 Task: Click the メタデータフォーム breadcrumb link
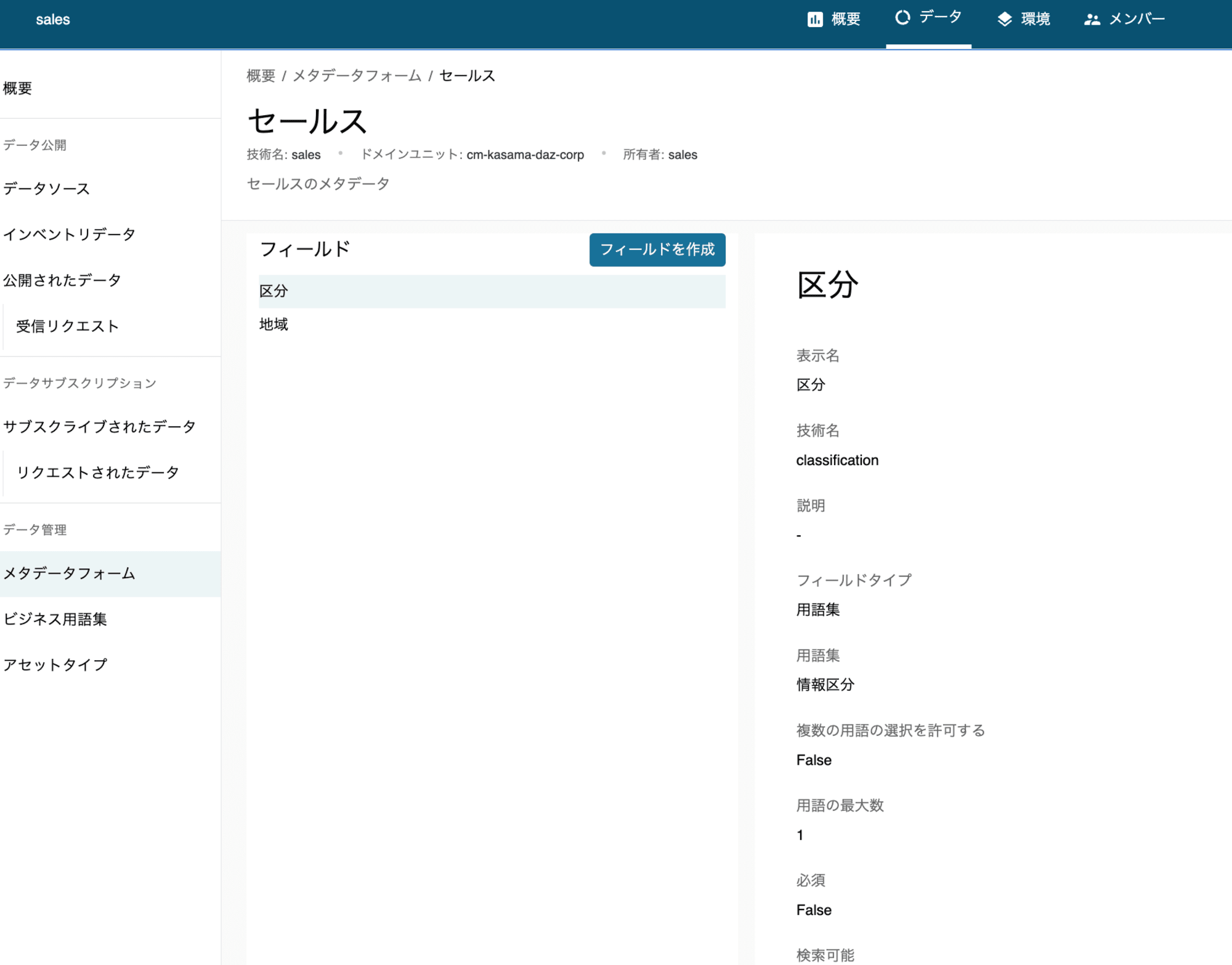357,76
